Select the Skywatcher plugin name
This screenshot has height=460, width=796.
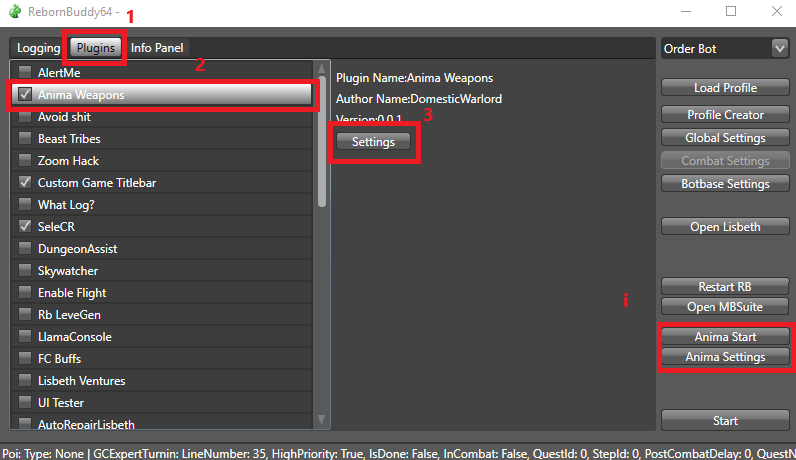68,271
